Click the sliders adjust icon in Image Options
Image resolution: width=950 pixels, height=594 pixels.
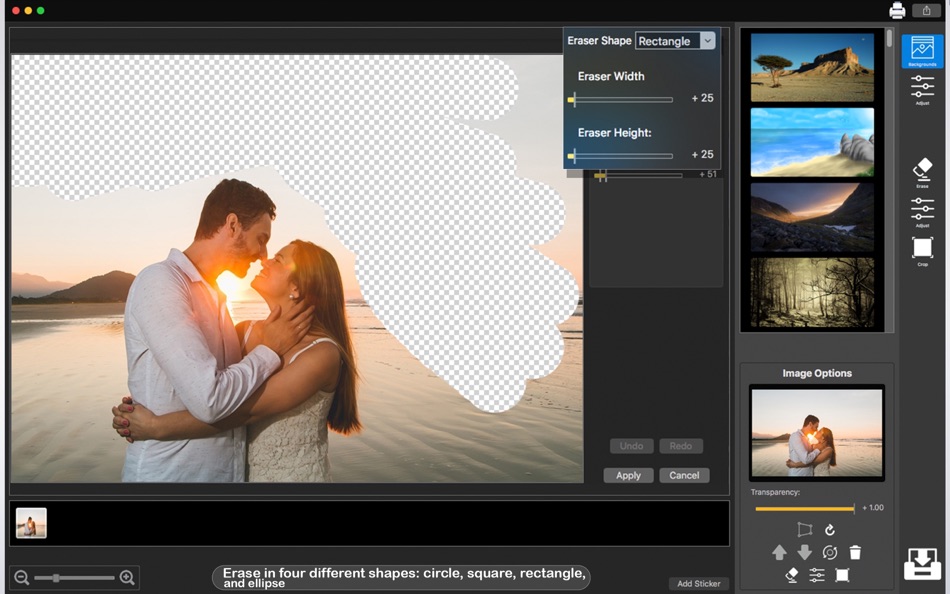click(x=817, y=575)
